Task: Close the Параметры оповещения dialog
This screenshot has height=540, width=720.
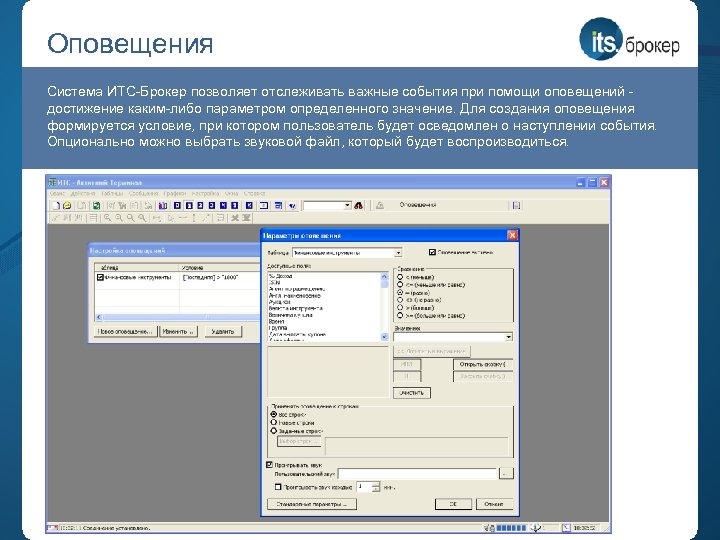Action: pos(512,235)
